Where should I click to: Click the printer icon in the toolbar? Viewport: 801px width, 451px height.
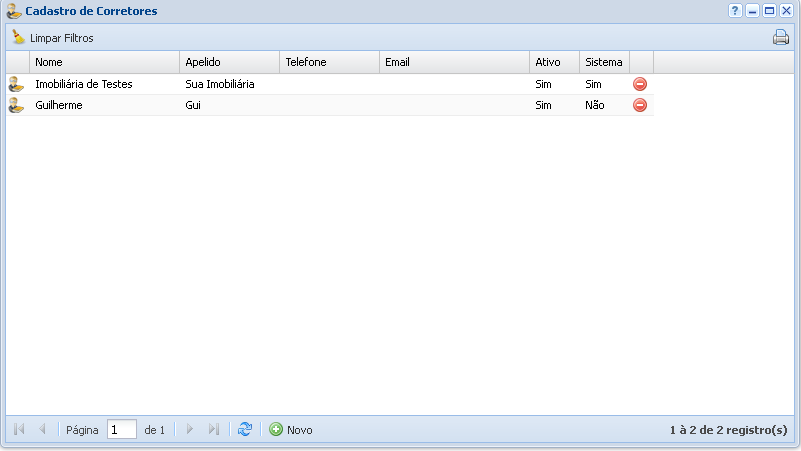tap(780, 38)
